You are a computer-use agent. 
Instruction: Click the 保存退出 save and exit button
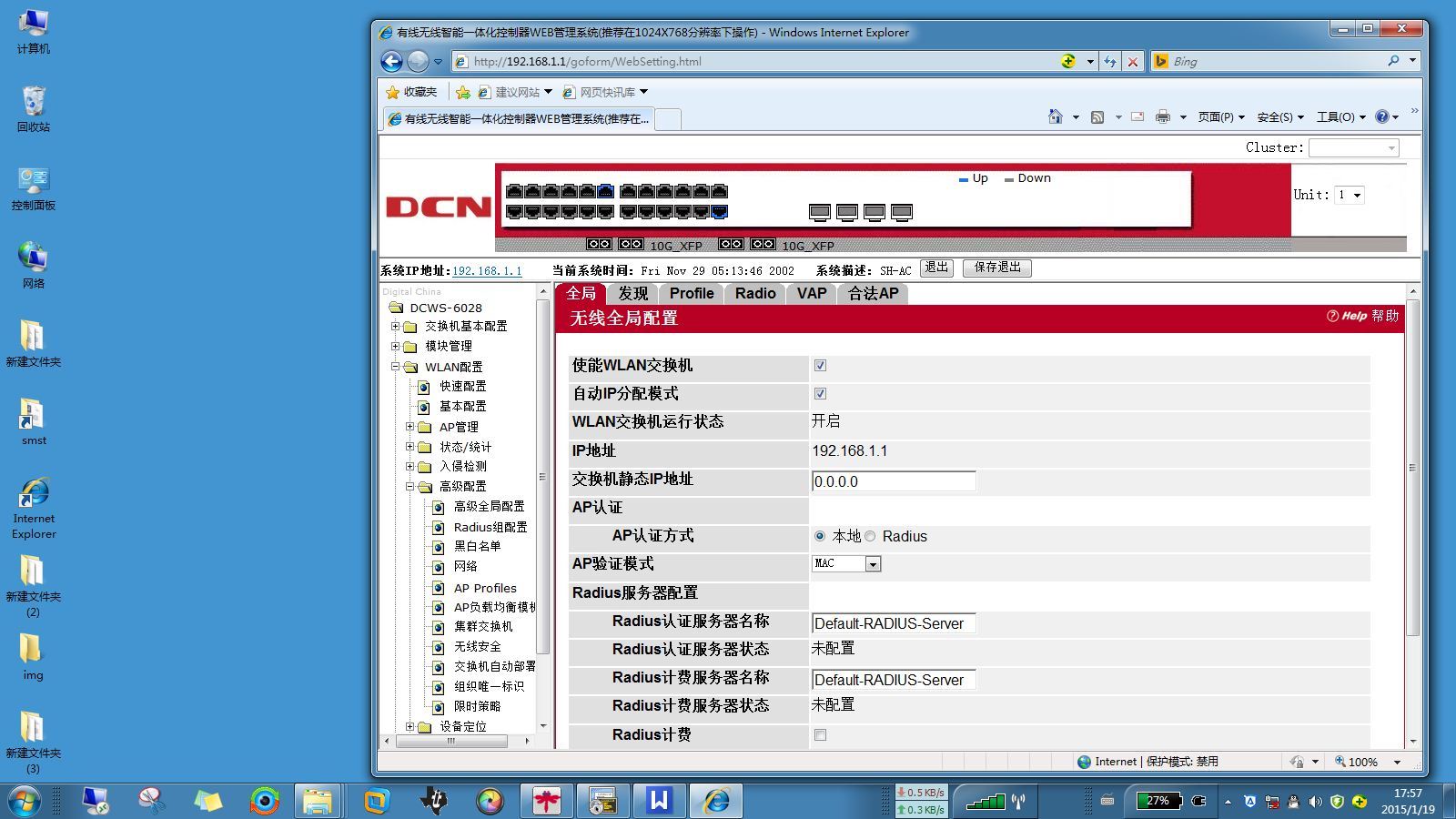[x=997, y=268]
